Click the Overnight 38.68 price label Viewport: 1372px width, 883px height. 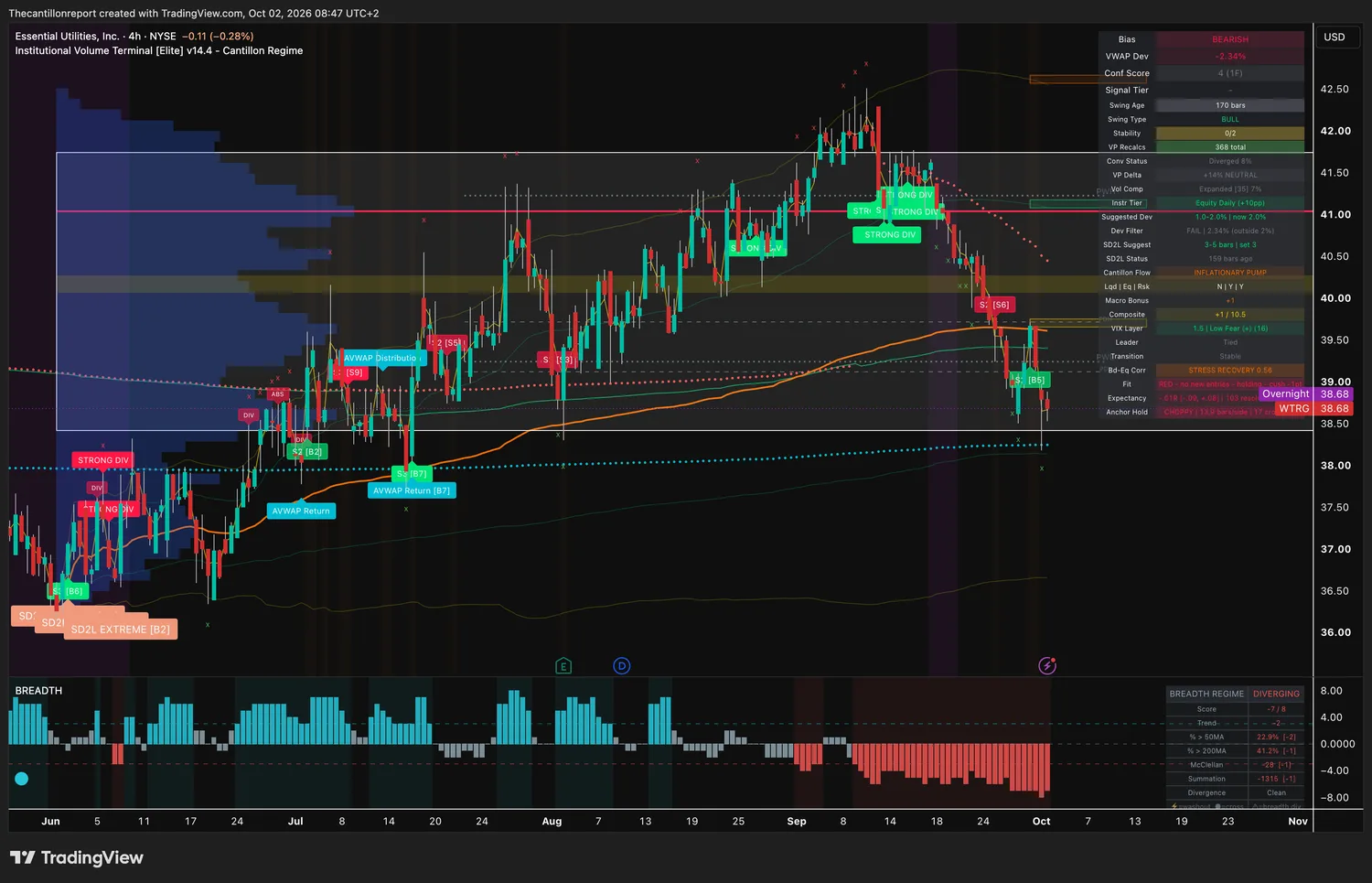click(1303, 394)
